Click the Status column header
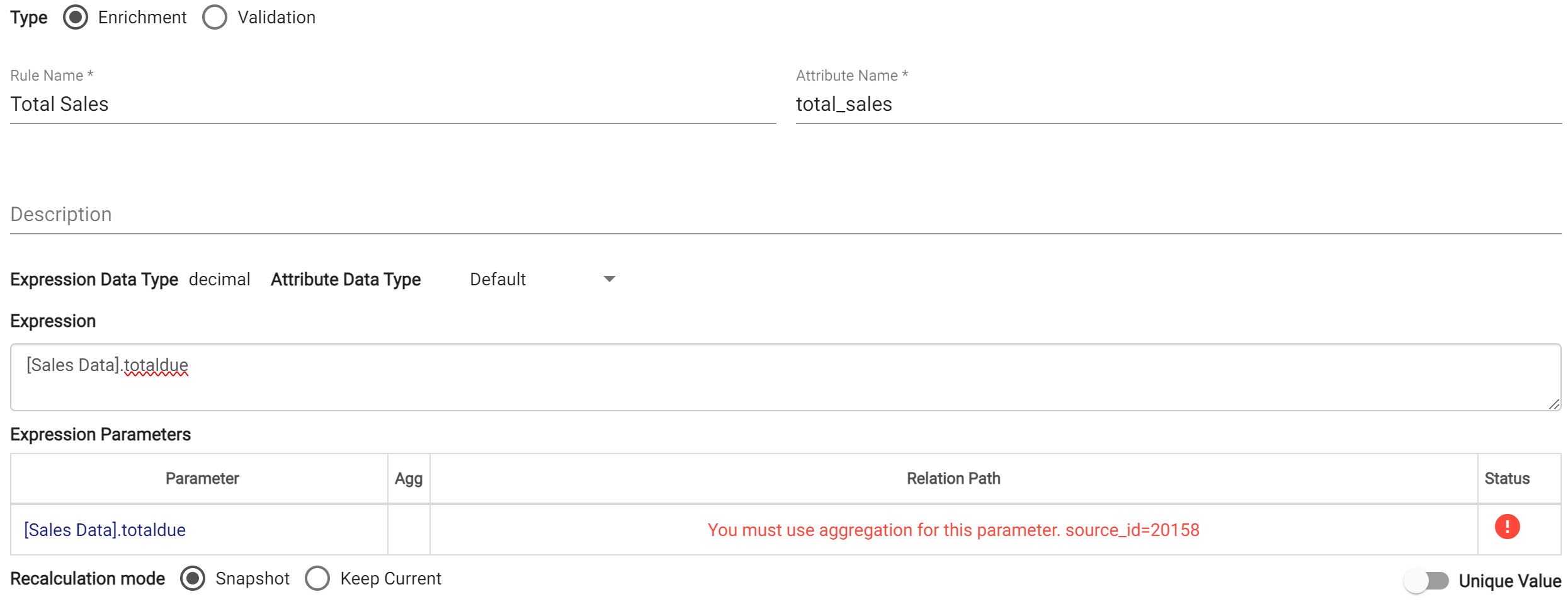 [x=1507, y=479]
